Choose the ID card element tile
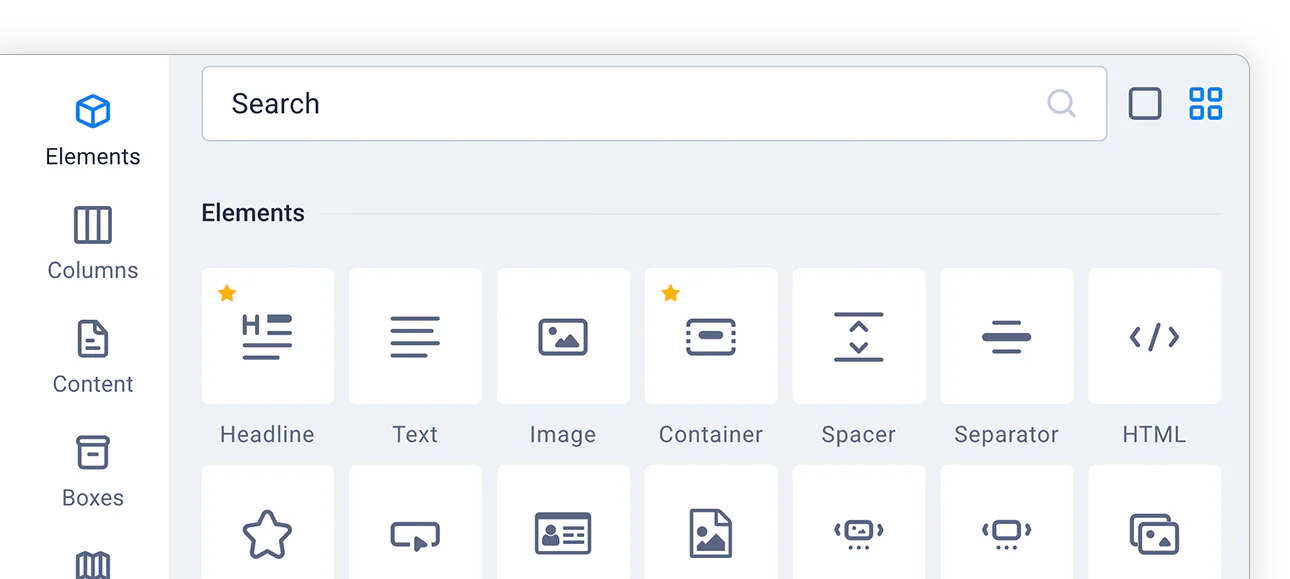The width and height of the screenshot is (1290, 579). pos(563,522)
